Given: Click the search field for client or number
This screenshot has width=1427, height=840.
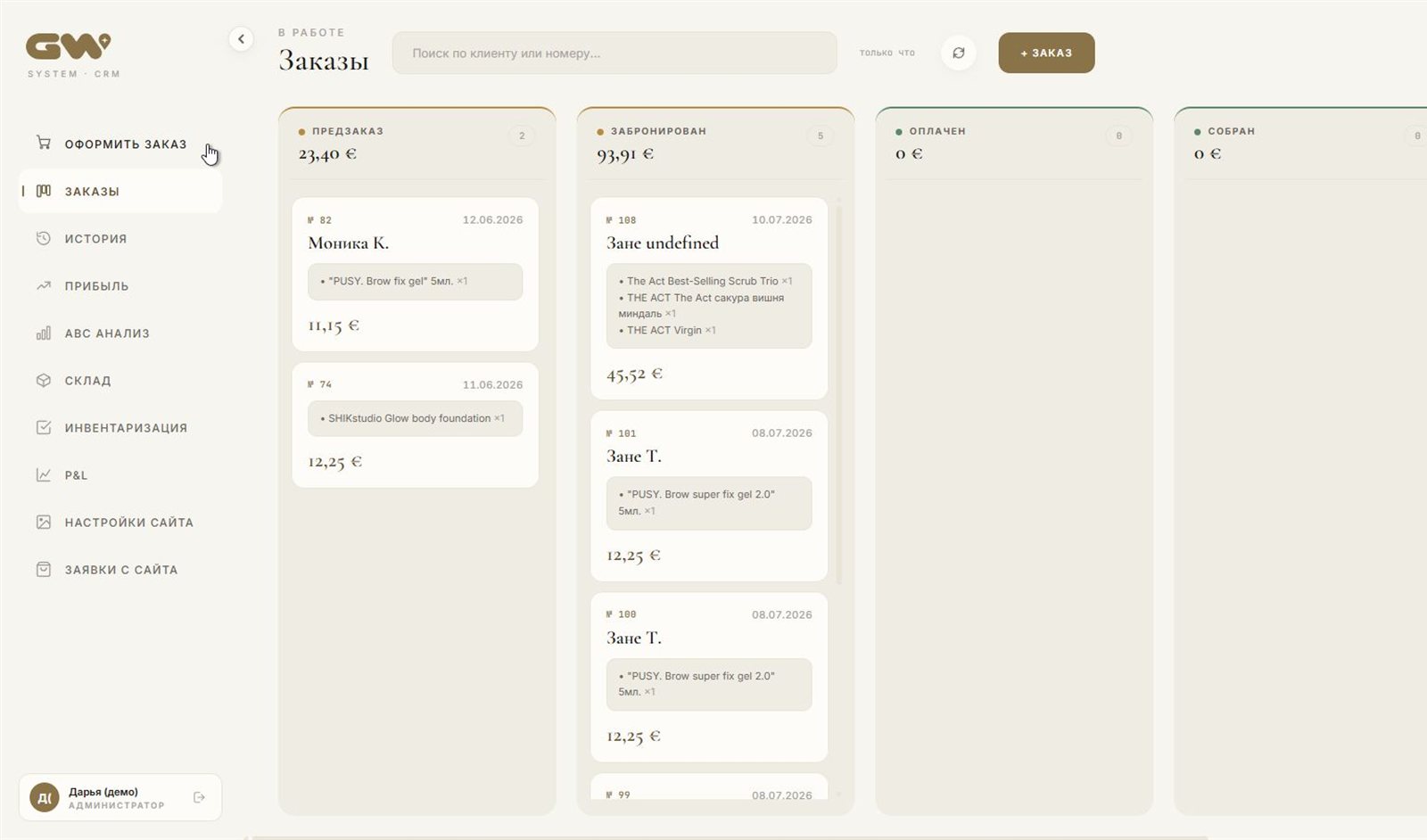Looking at the screenshot, I should (x=615, y=53).
